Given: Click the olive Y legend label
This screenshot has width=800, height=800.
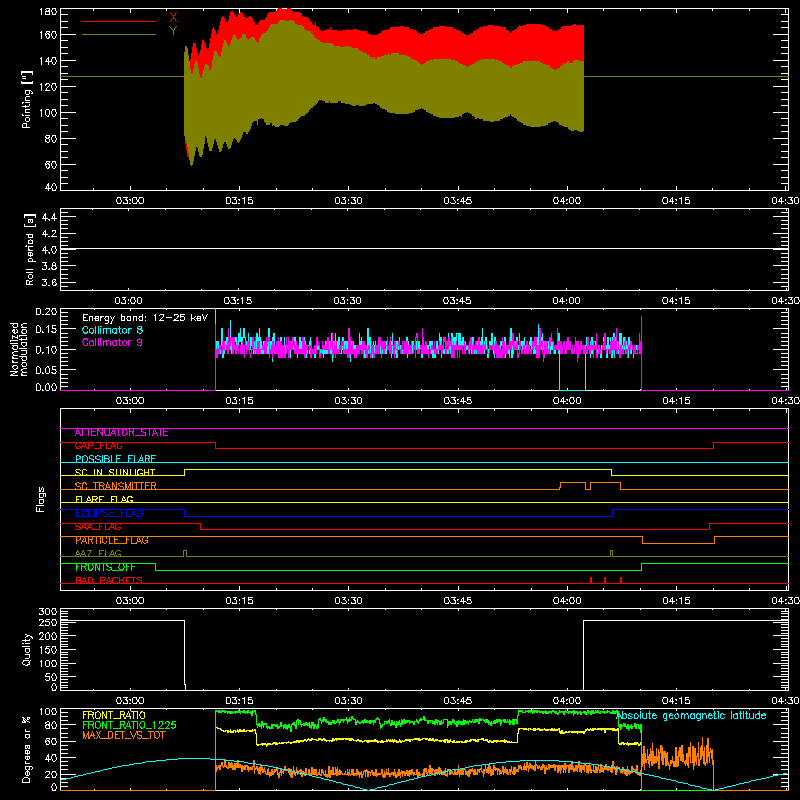Looking at the screenshot, I should coord(173,31).
